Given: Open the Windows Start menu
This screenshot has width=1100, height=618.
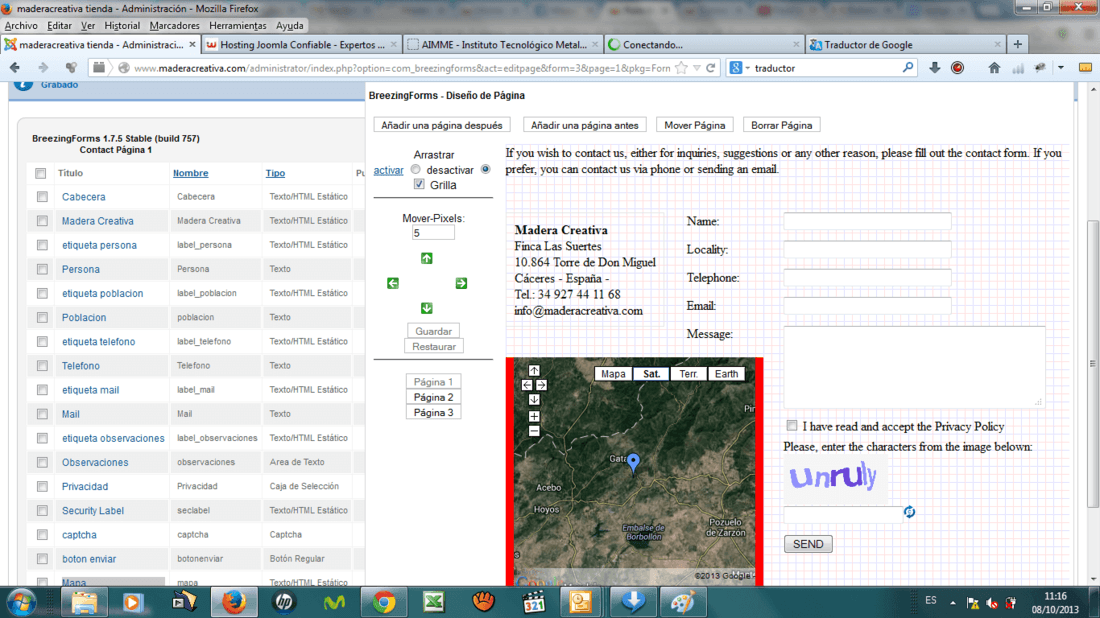Looking at the screenshot, I should coord(21,602).
